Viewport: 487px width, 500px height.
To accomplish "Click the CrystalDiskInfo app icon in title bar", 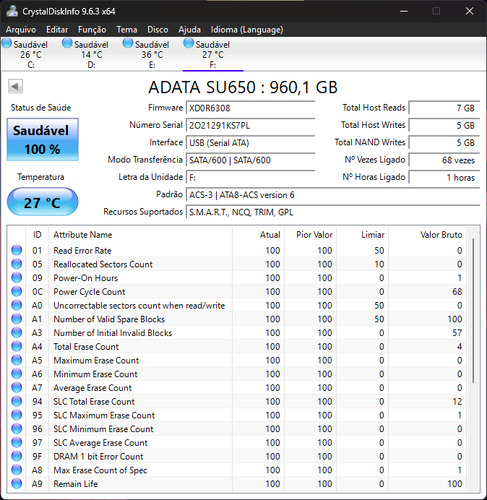I will pyautogui.click(x=12, y=11).
